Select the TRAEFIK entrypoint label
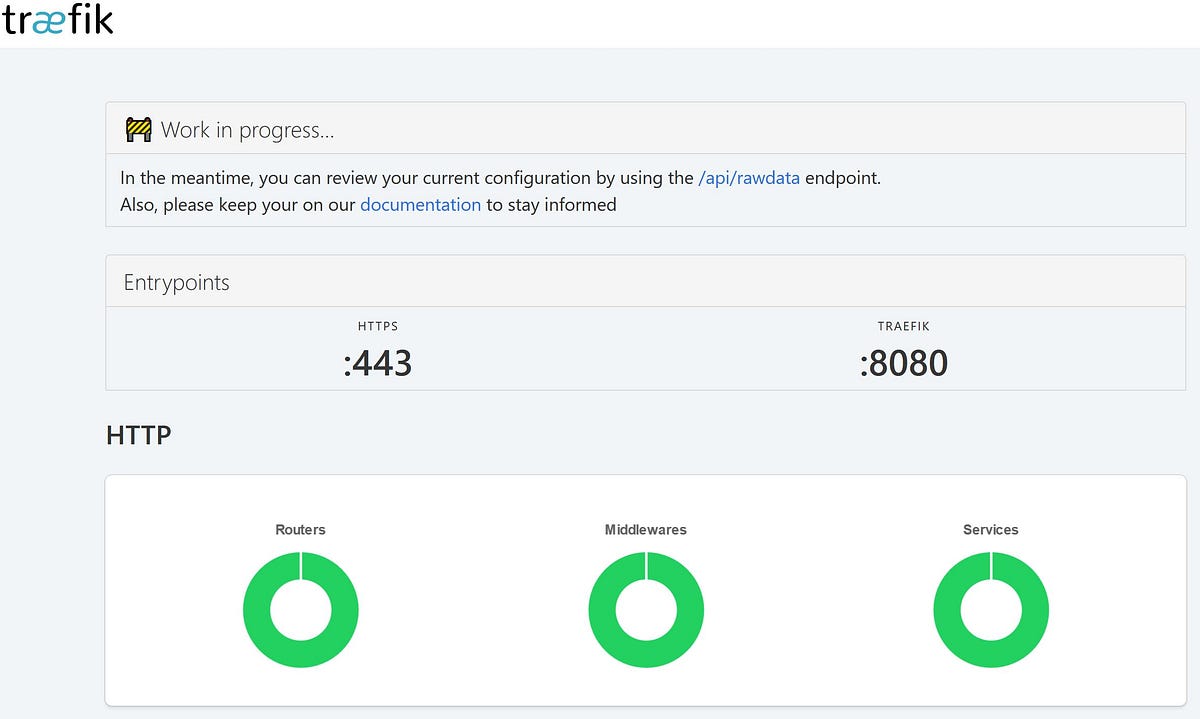This screenshot has height=719, width=1200. tap(903, 326)
